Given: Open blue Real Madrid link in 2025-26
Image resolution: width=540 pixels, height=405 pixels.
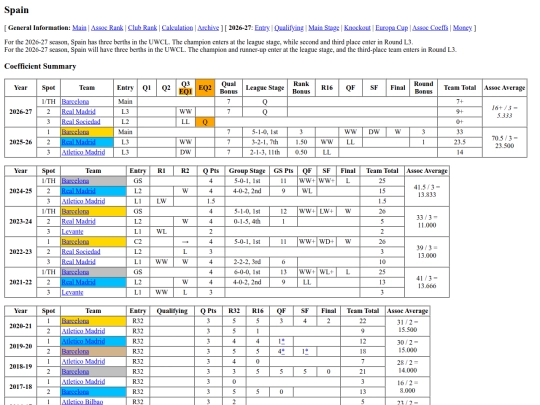Looking at the screenshot, I should [79, 142].
